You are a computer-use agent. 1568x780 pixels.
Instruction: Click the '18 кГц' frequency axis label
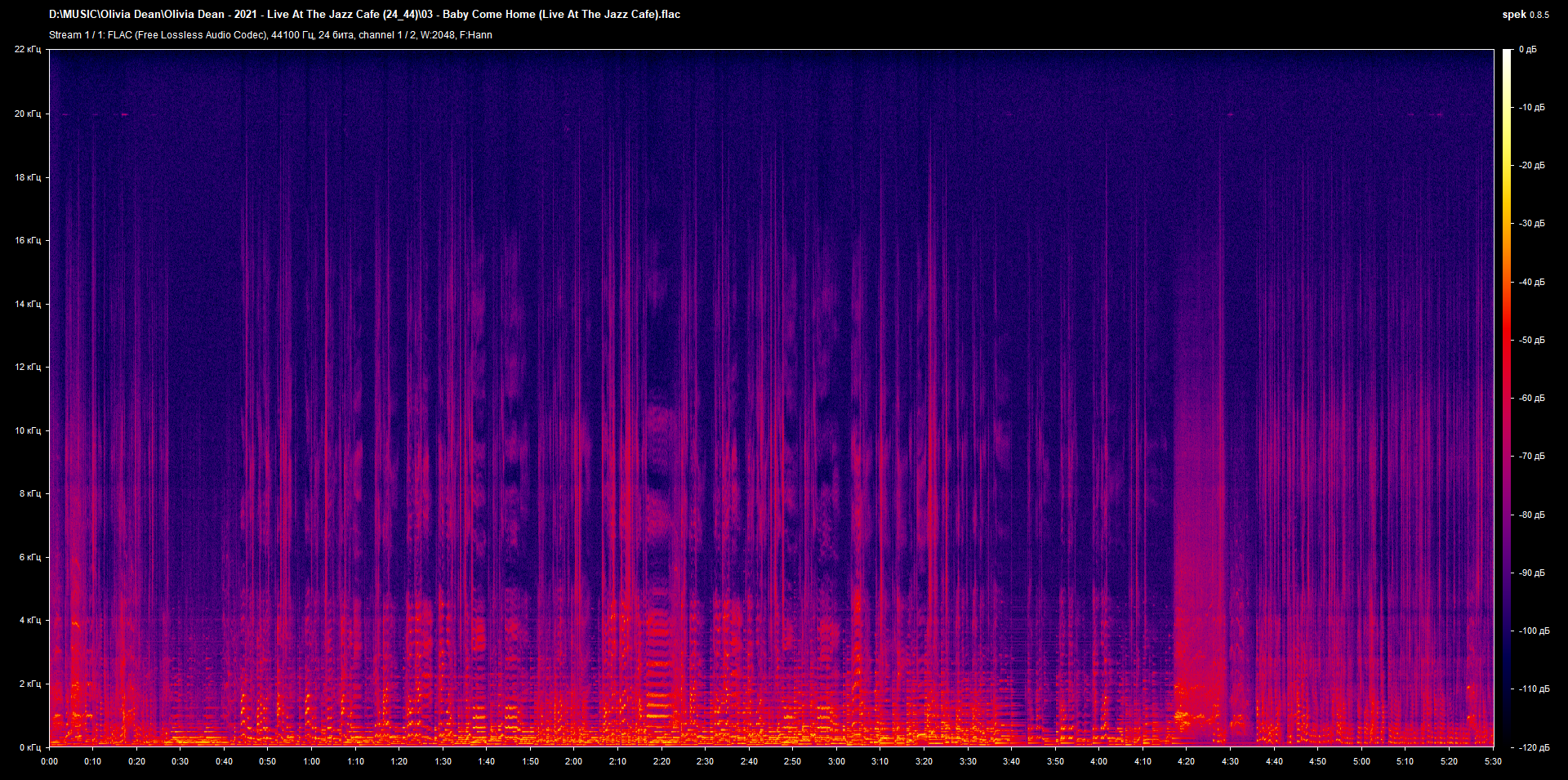(28, 177)
